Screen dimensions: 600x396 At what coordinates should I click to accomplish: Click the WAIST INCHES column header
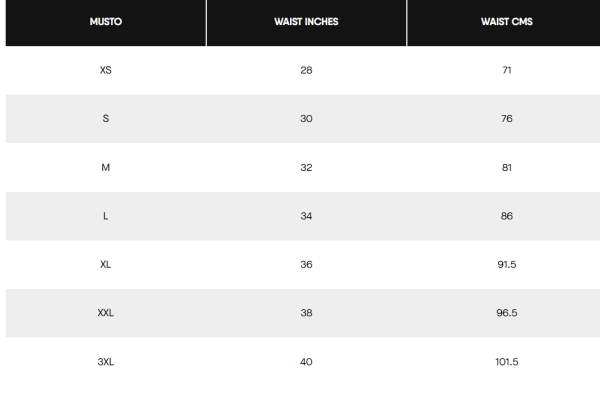click(306, 22)
